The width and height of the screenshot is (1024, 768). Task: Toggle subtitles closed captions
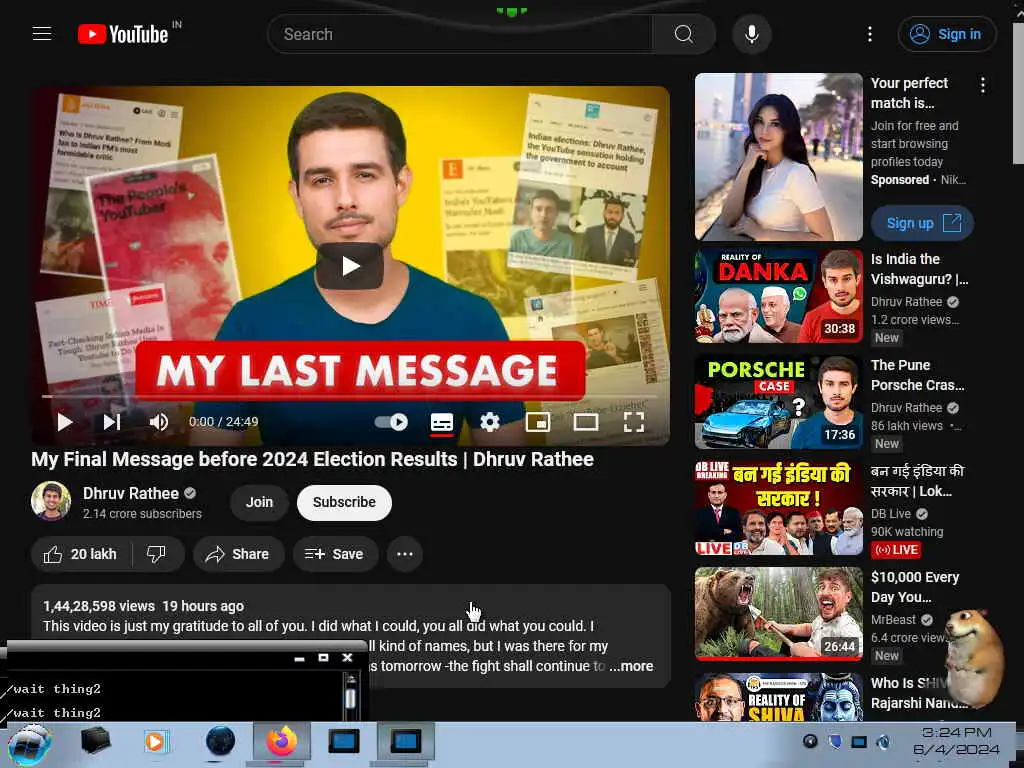pyautogui.click(x=442, y=423)
